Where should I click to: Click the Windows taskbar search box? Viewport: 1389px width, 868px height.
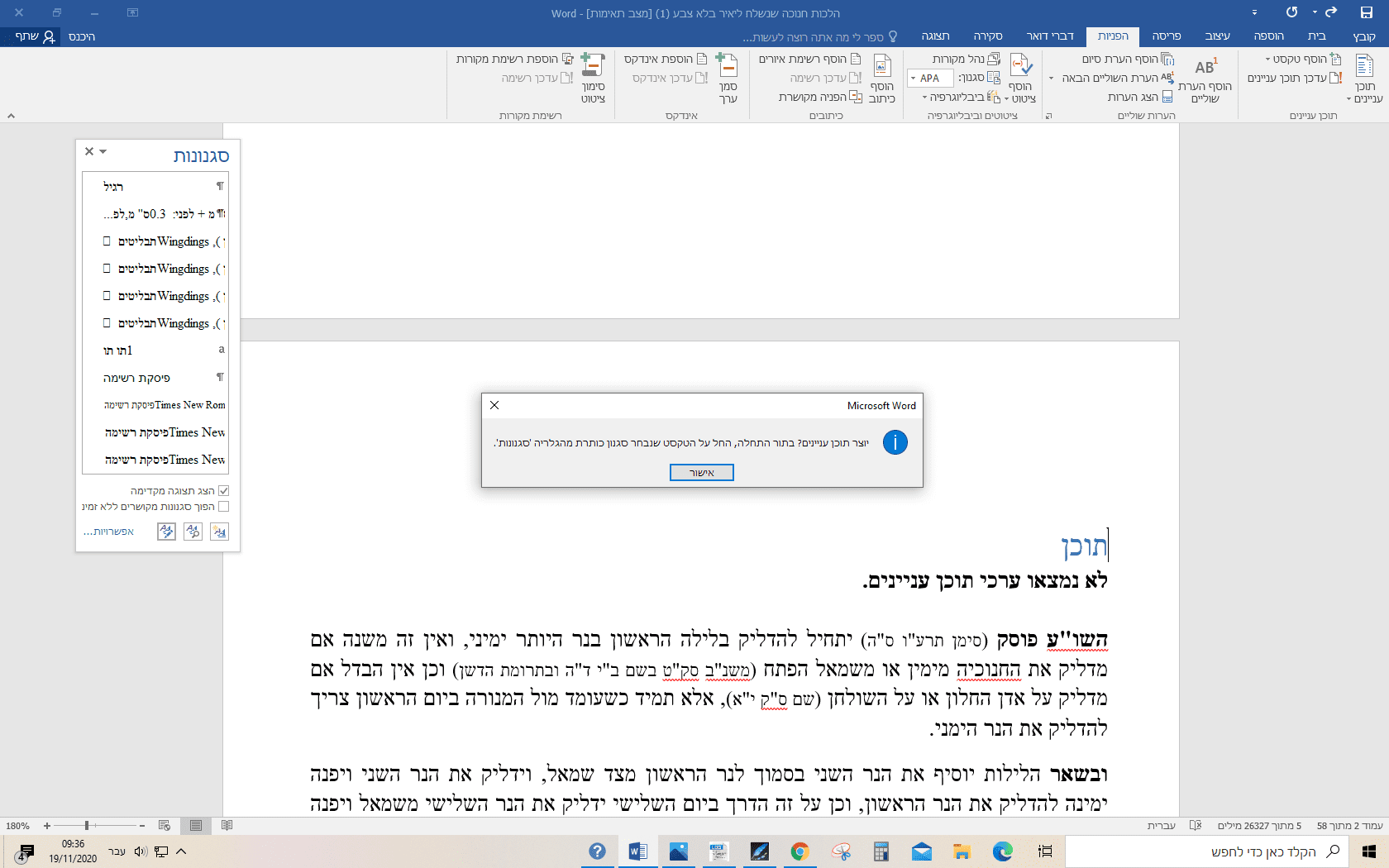[x=1207, y=851]
